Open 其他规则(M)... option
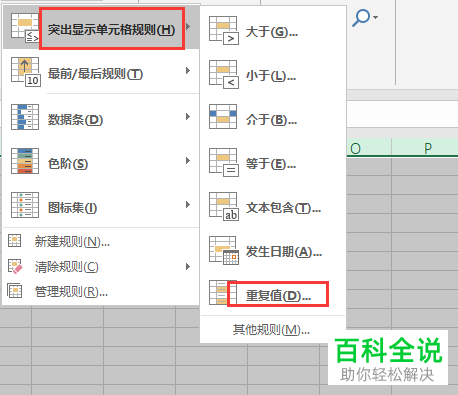 coord(273,330)
